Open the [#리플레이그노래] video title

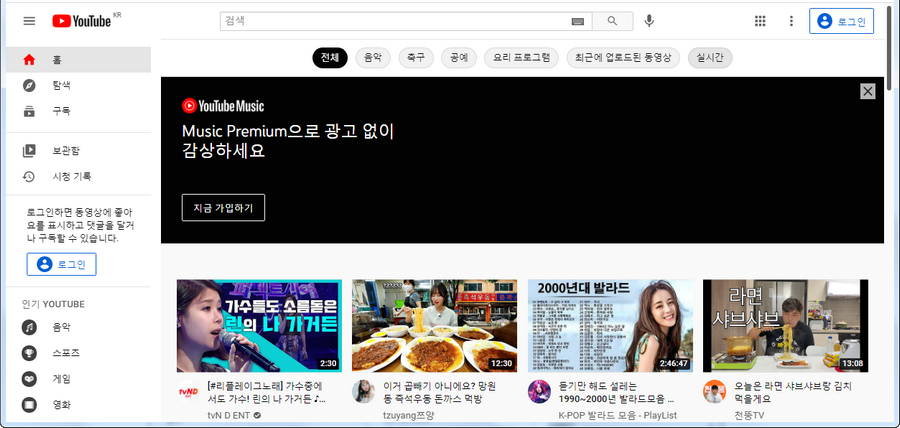click(x=267, y=392)
